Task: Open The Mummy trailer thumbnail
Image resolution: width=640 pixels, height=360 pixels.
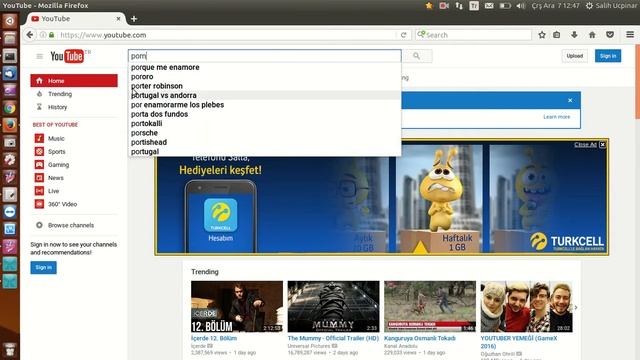Action: [333, 307]
